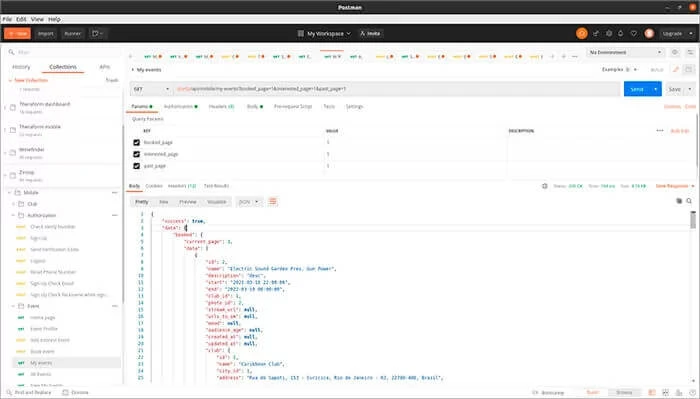700x399 pixels.
Task: Click the wrap lines icon in response
Action: 273,202
